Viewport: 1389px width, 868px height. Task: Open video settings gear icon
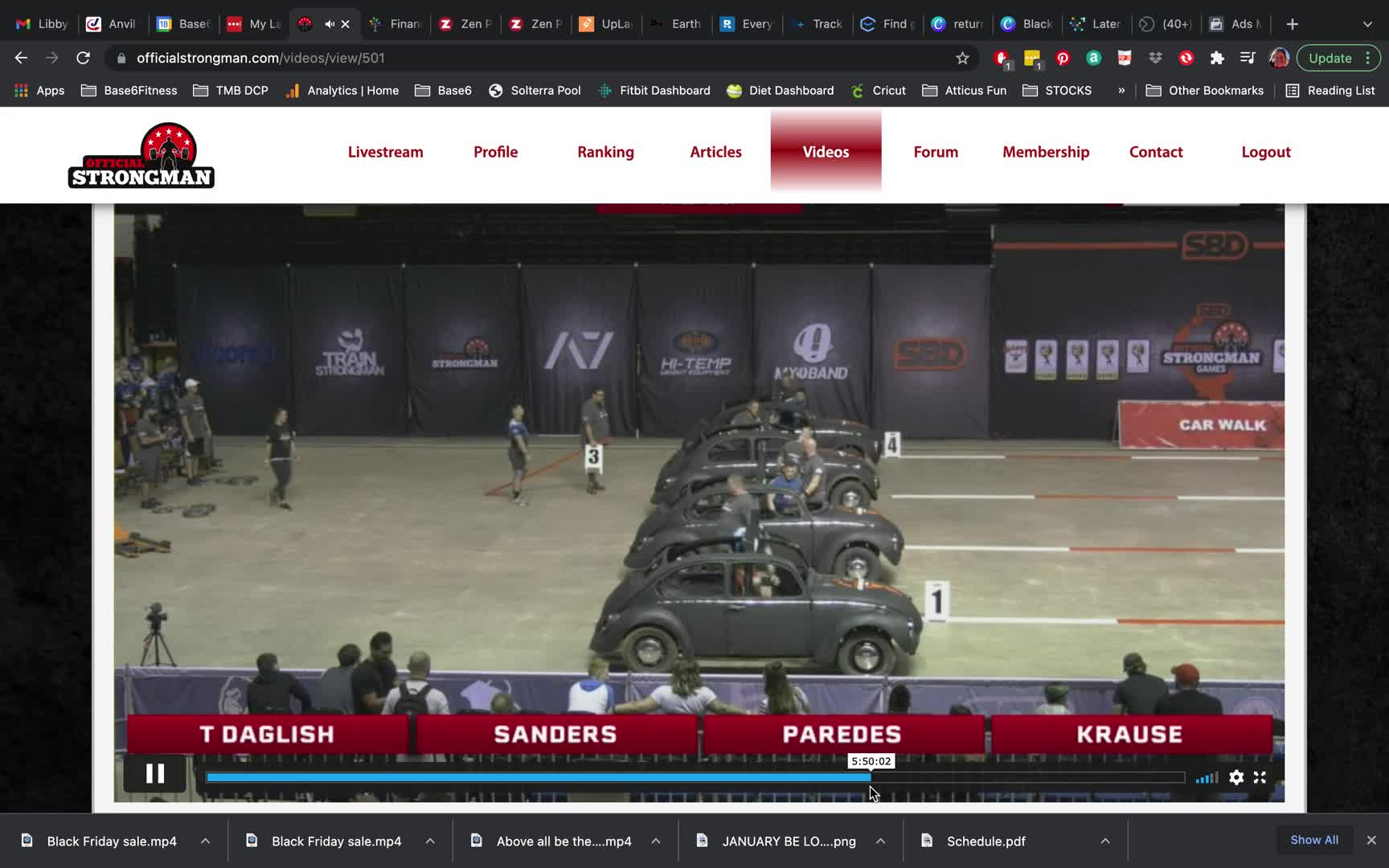click(x=1236, y=777)
